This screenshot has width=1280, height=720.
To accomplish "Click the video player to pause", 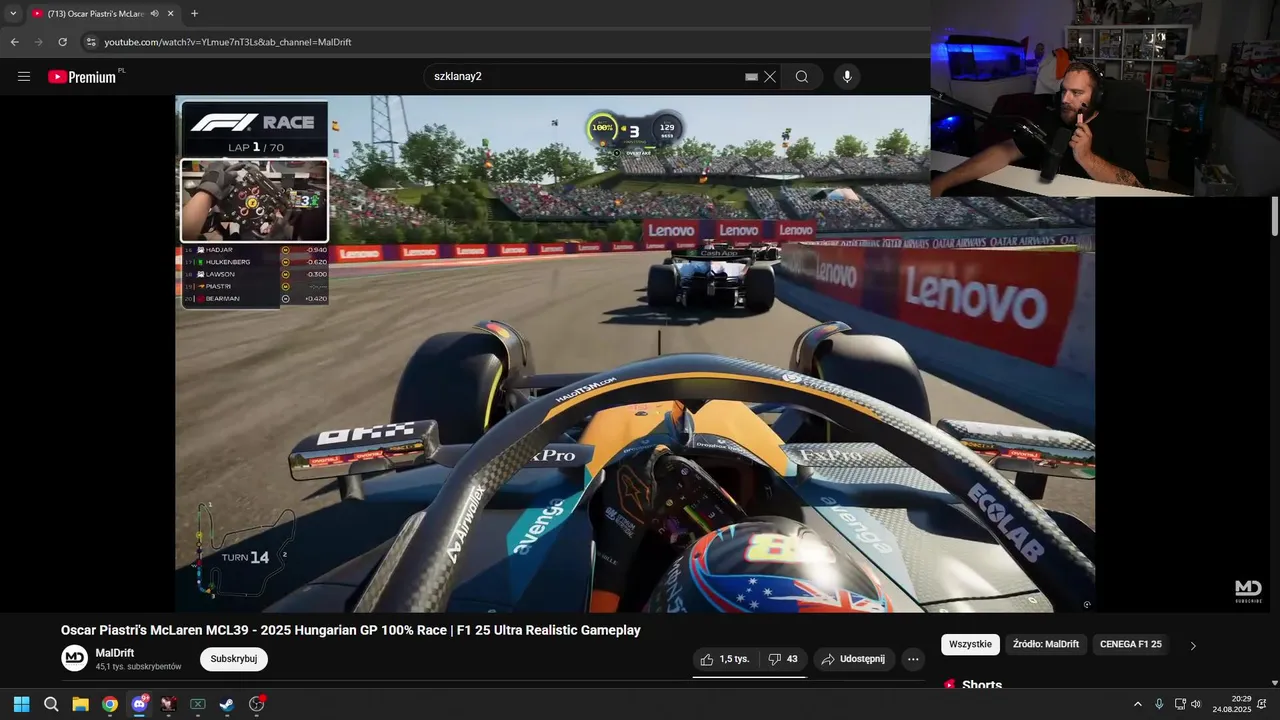I will (635, 354).
